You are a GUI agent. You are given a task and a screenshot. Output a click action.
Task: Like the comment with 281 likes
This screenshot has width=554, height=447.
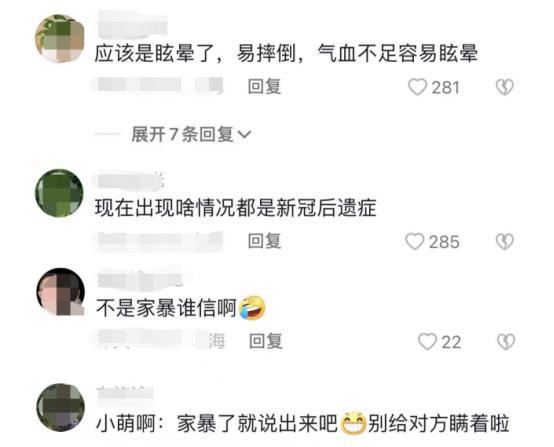pyautogui.click(x=417, y=87)
